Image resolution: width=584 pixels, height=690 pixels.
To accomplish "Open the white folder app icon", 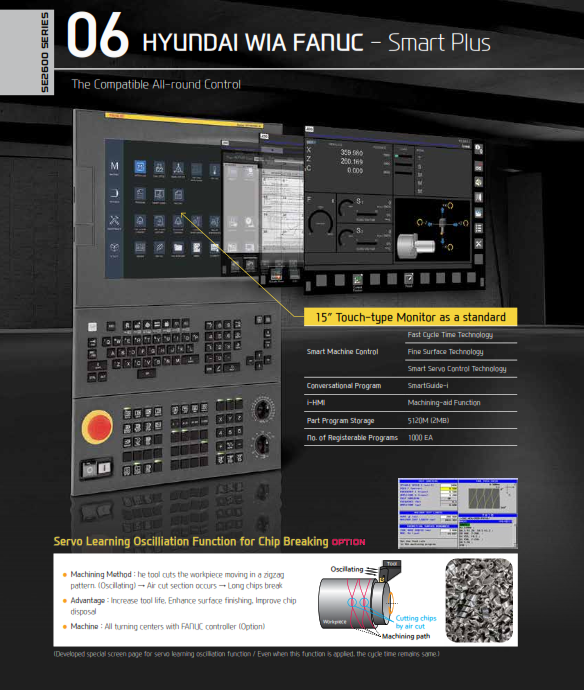I will click(178, 248).
